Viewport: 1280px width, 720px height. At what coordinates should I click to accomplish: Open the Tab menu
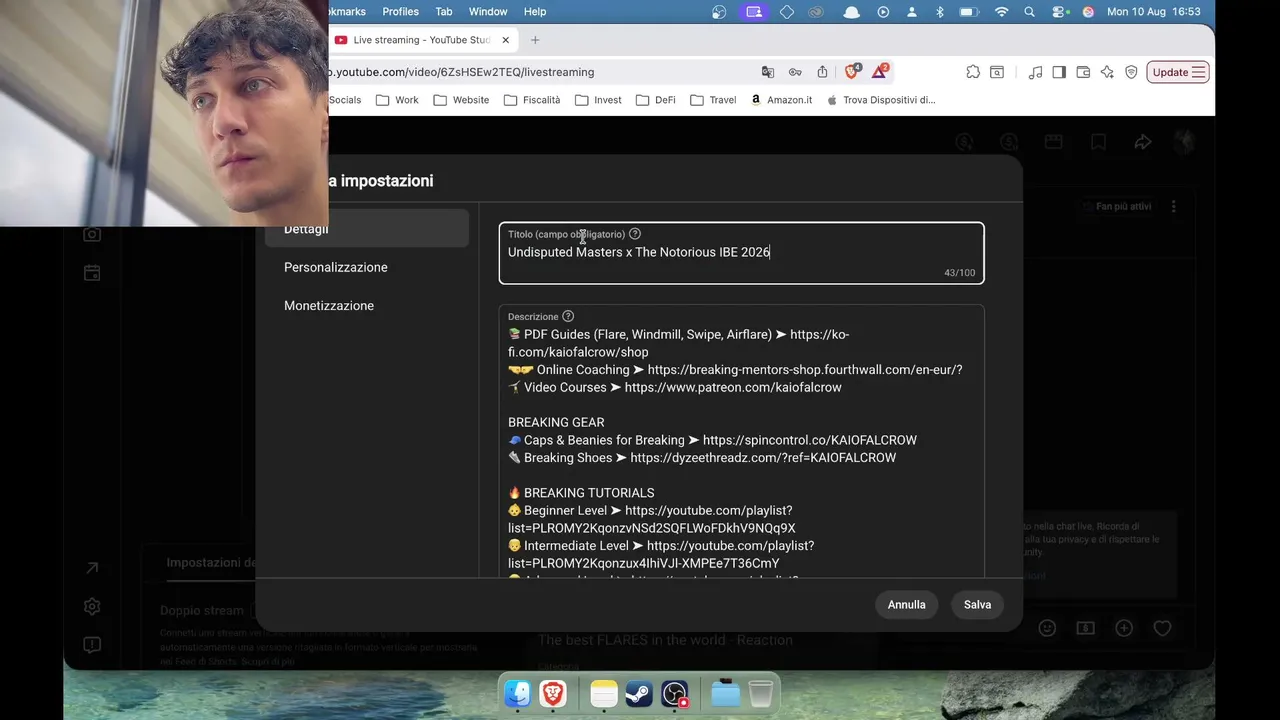click(x=444, y=12)
